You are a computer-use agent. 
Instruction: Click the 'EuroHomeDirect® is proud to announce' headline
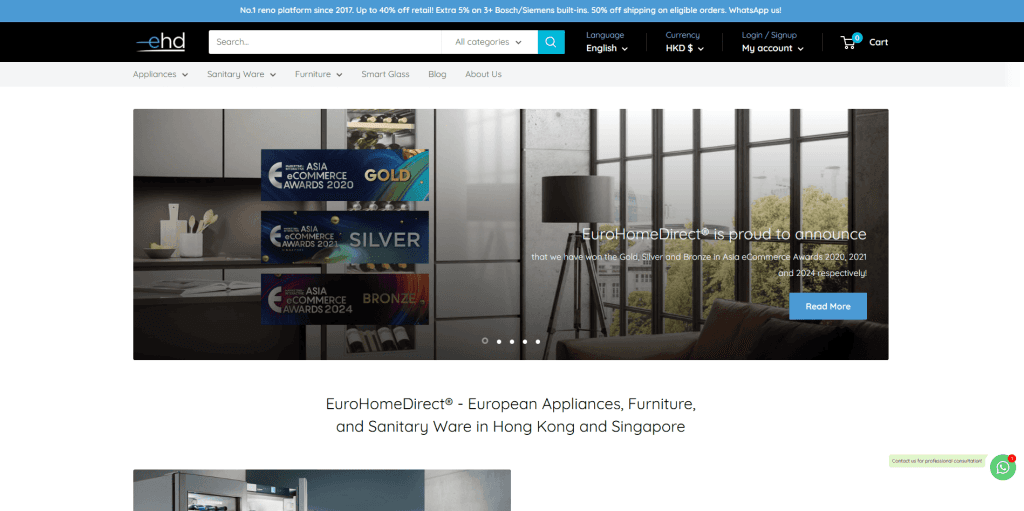tap(724, 235)
